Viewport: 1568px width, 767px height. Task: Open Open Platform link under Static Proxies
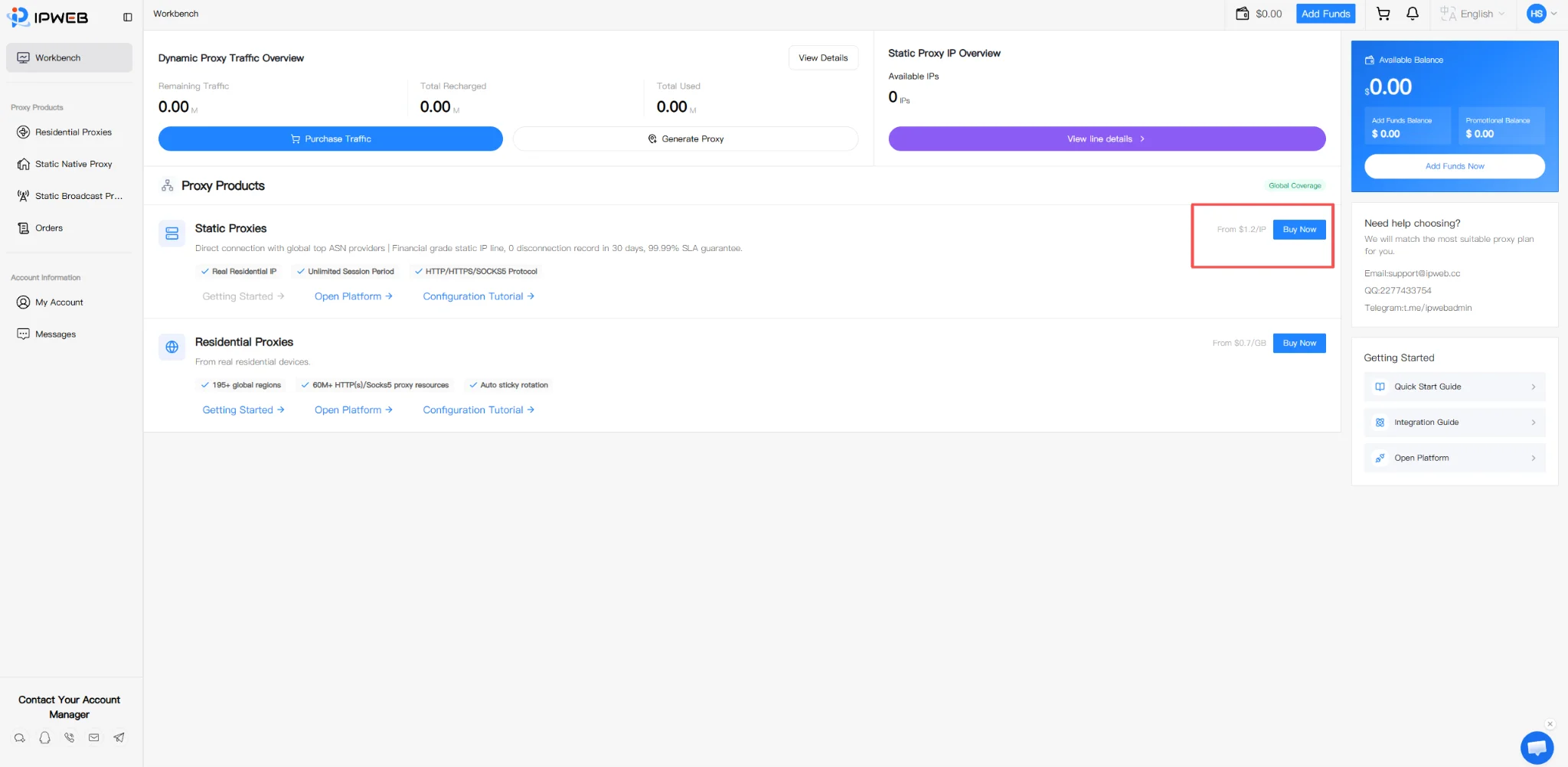point(354,296)
